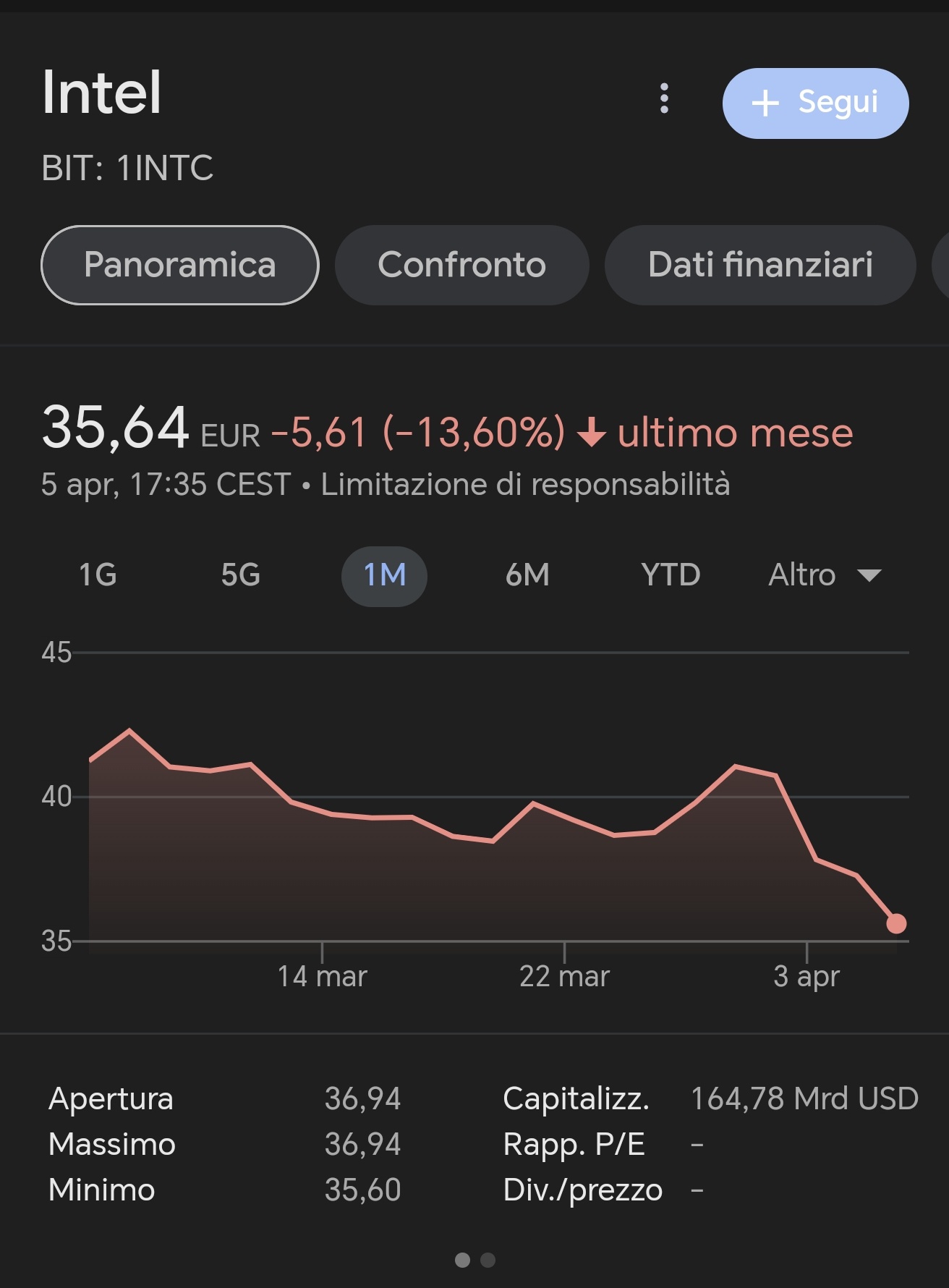Click the Altro dropdown arrow
The height and width of the screenshot is (1288, 949).
point(869,576)
